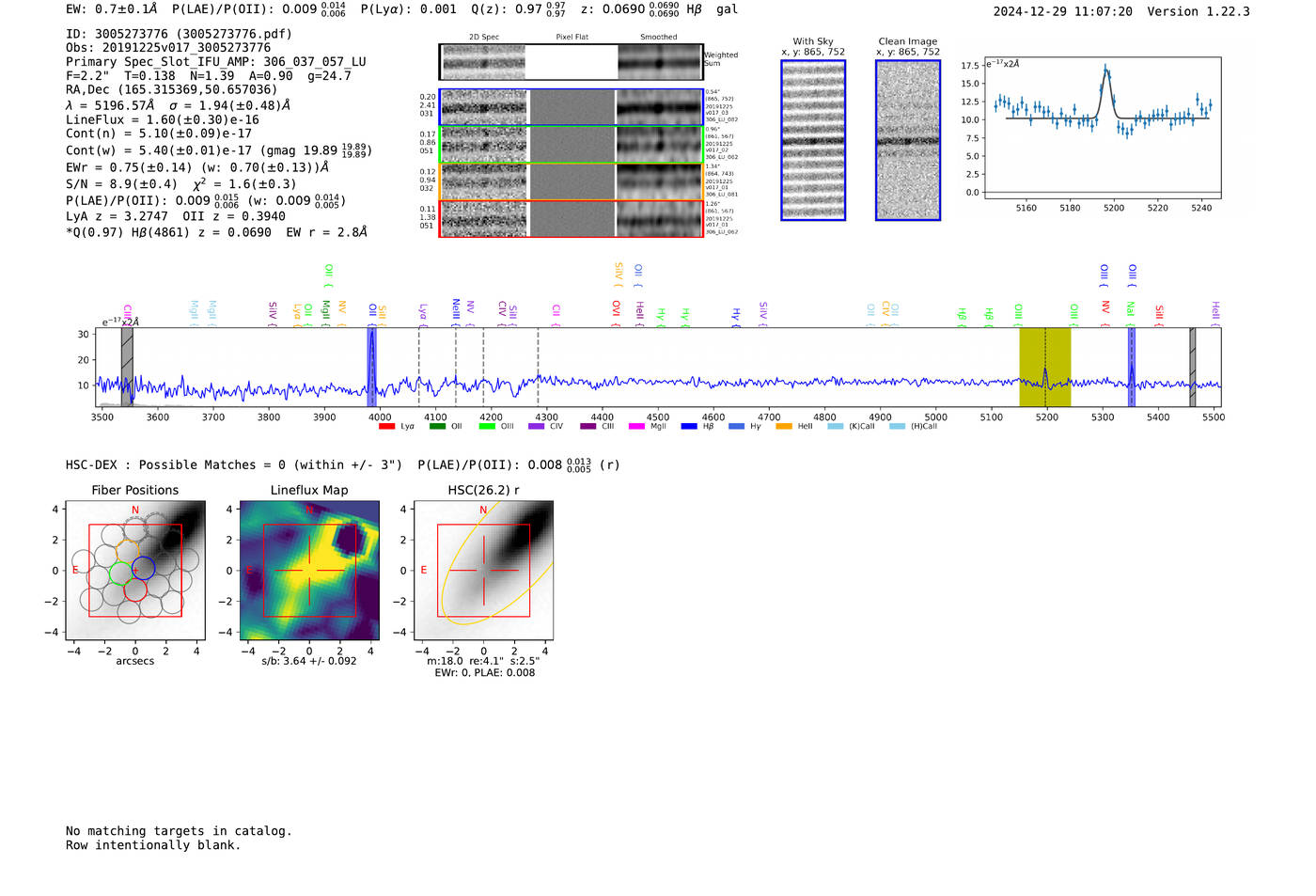Select the LyA z = 3.2747 line

(176, 216)
